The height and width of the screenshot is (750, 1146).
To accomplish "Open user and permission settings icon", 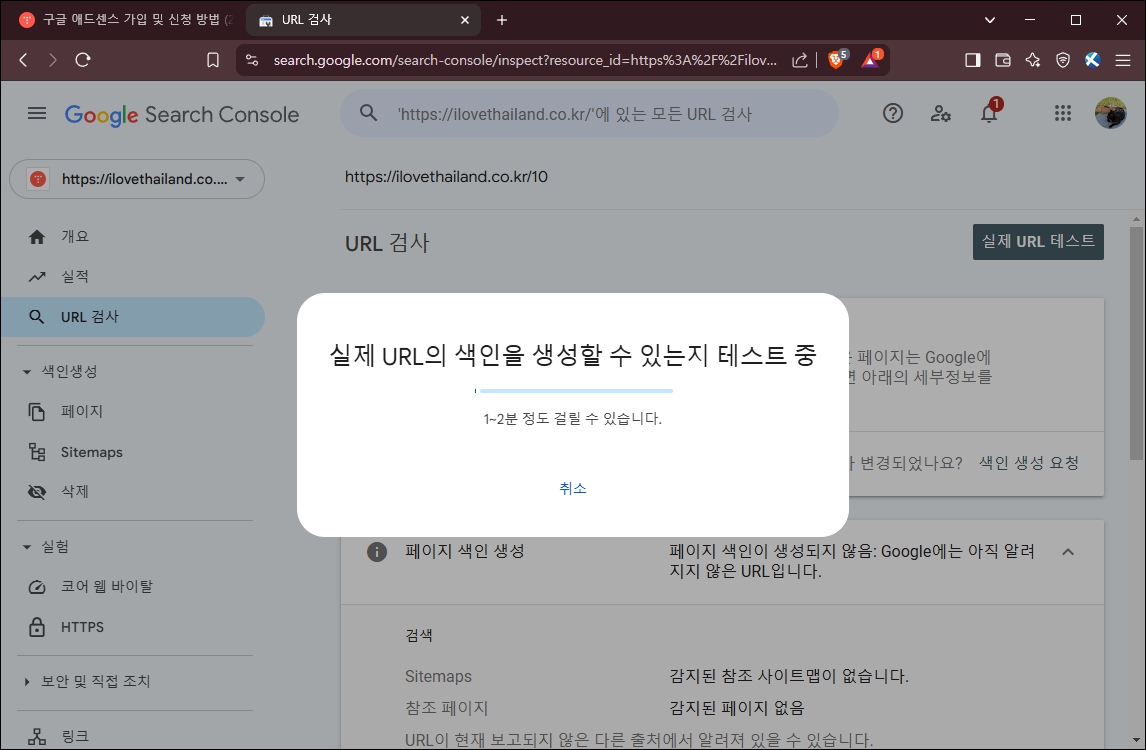I will [x=940, y=113].
